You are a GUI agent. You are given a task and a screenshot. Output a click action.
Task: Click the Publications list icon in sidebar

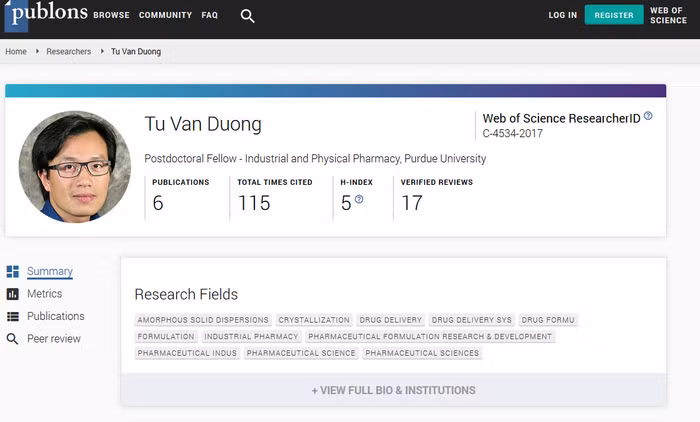(13, 317)
